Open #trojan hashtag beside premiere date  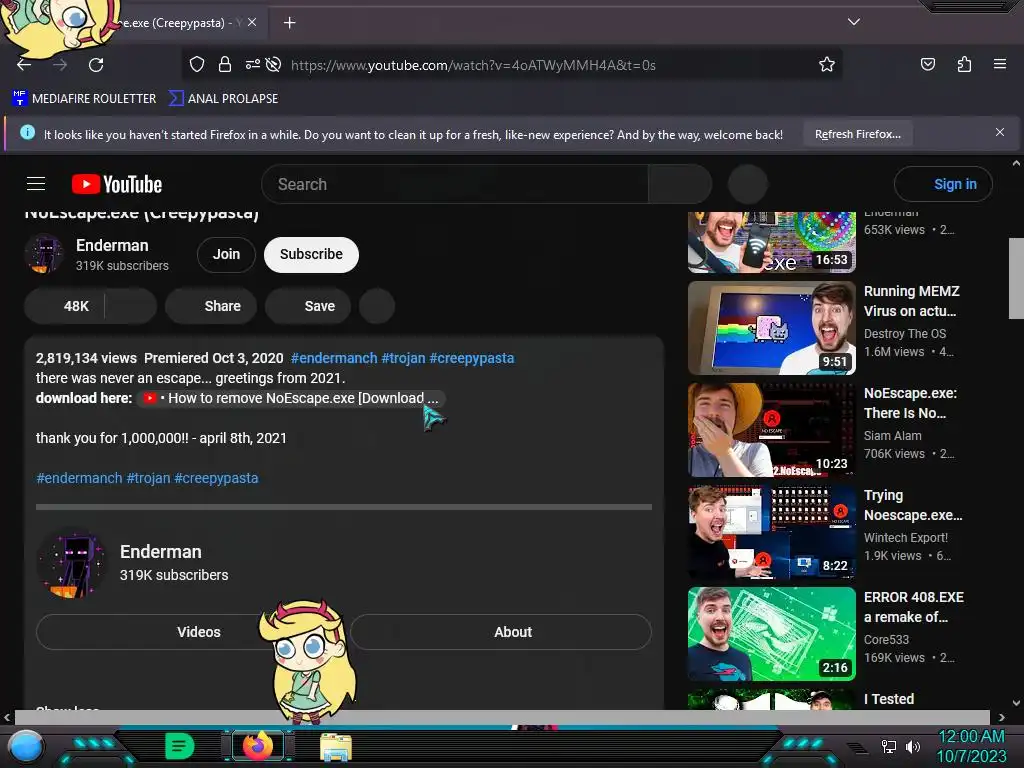click(403, 358)
